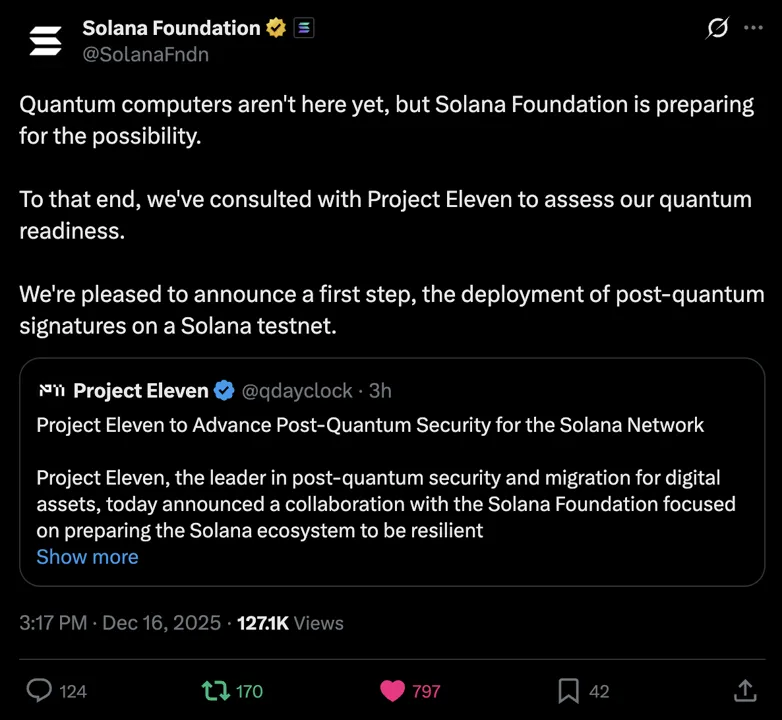Click the Solana Foundation profile avatar

coord(45,41)
